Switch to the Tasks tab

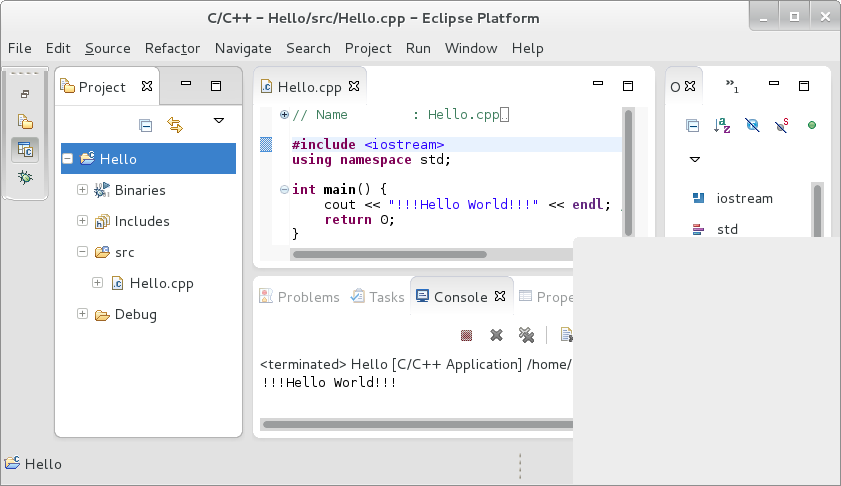coord(378,297)
